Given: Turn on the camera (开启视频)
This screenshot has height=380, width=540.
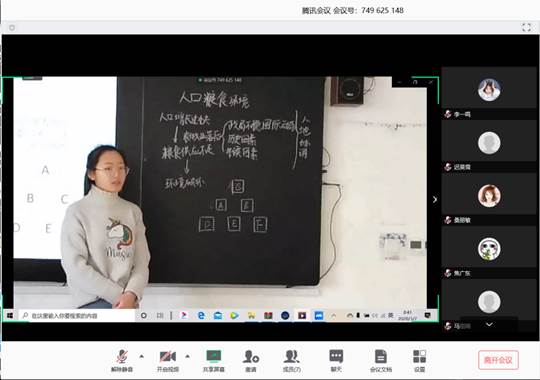Looking at the screenshot, I should (168, 360).
